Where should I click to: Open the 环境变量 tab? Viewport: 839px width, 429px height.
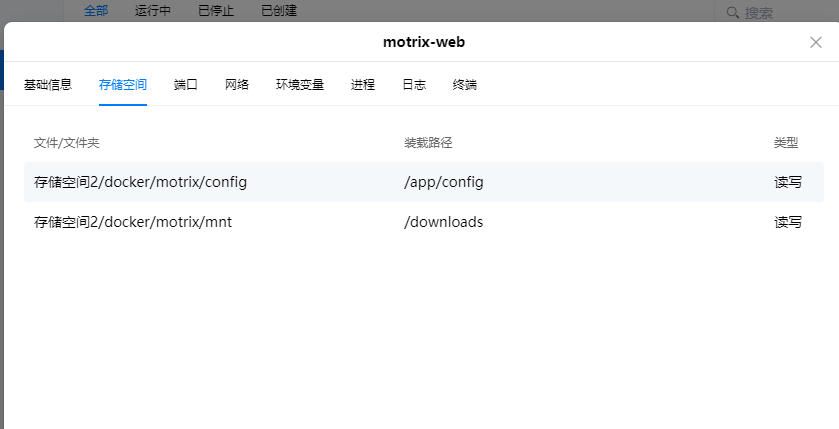tap(300, 85)
